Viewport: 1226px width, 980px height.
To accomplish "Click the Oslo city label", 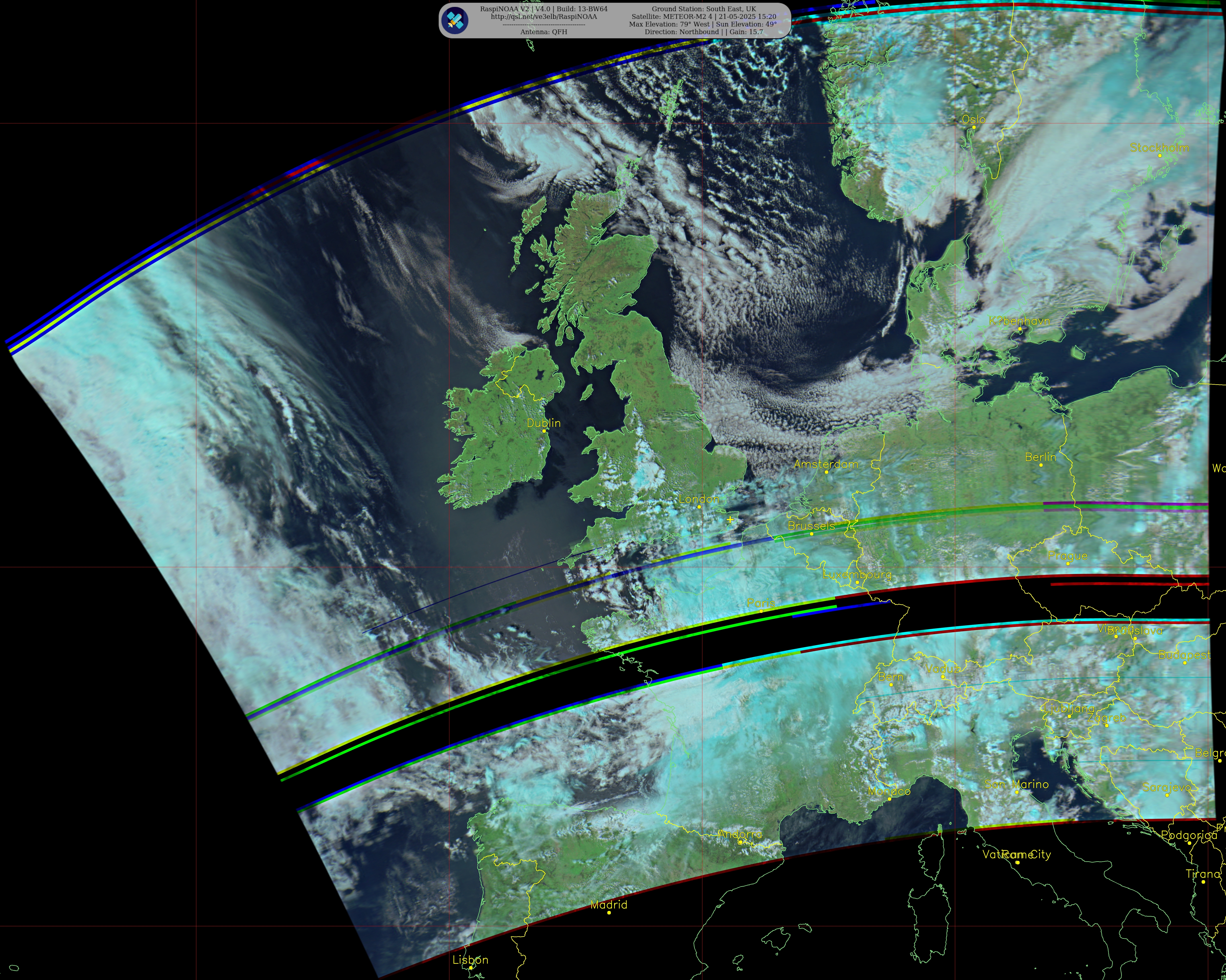I will [974, 120].
